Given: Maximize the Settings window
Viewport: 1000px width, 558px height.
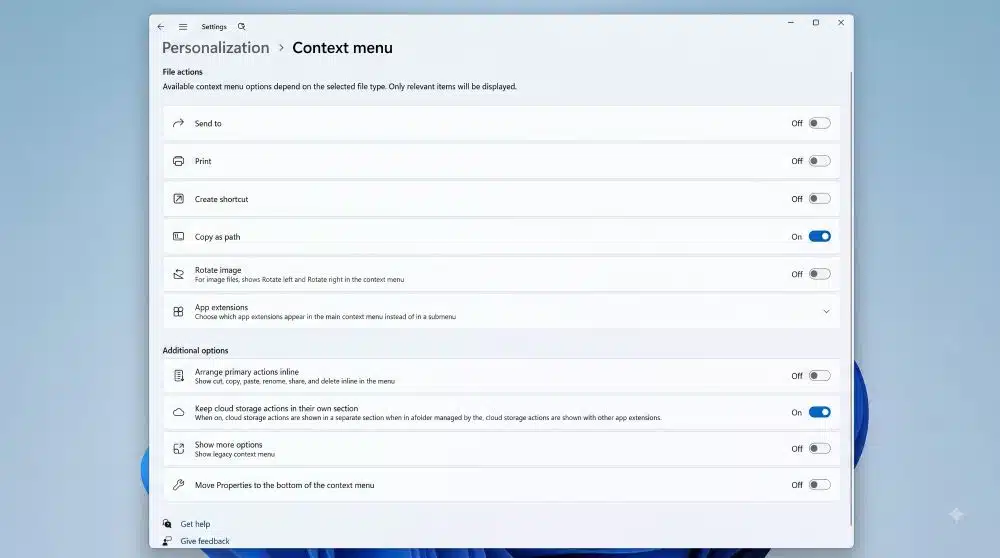Looking at the screenshot, I should tap(816, 22).
